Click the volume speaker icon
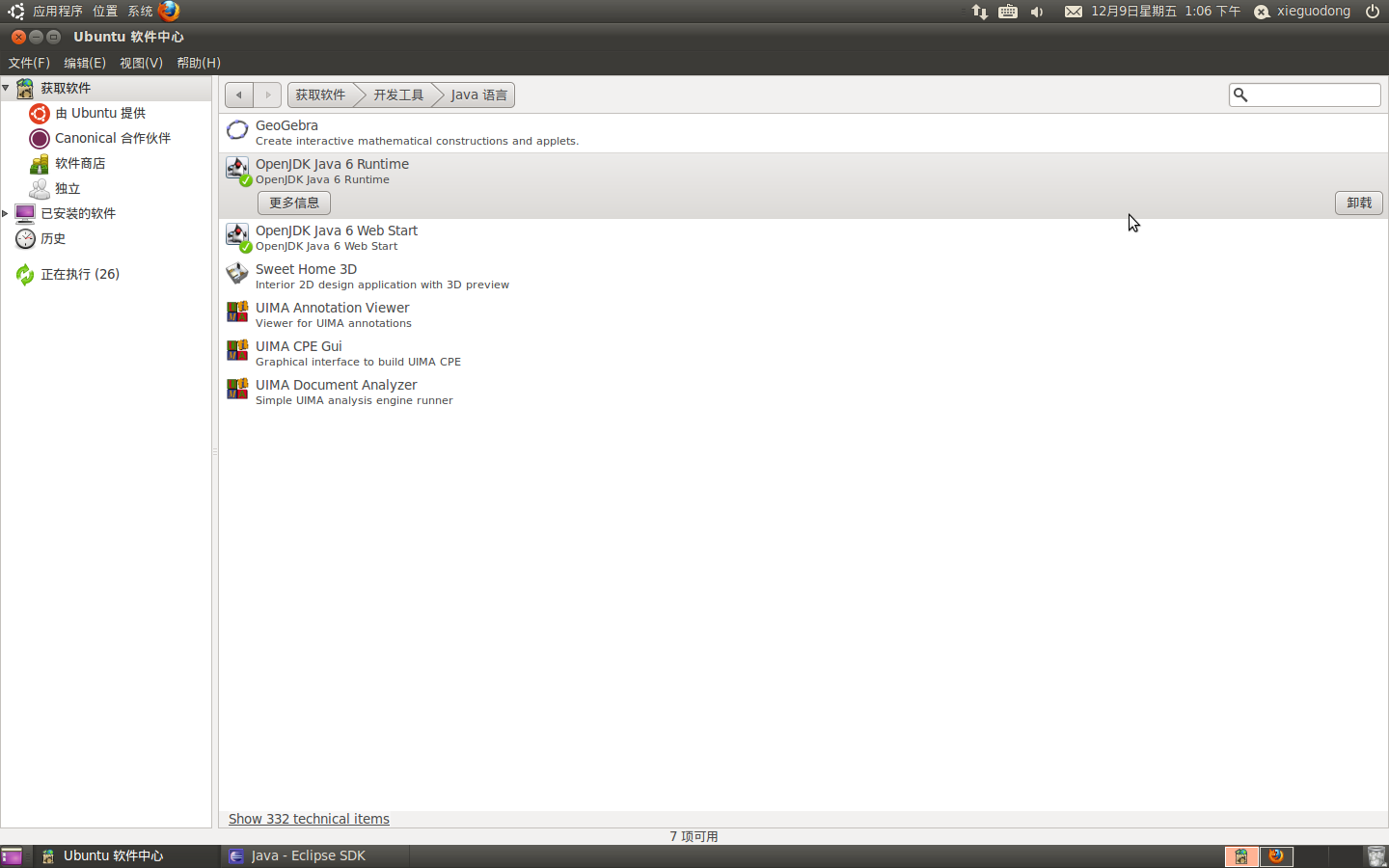The height and width of the screenshot is (868, 1389). pos(1037,12)
